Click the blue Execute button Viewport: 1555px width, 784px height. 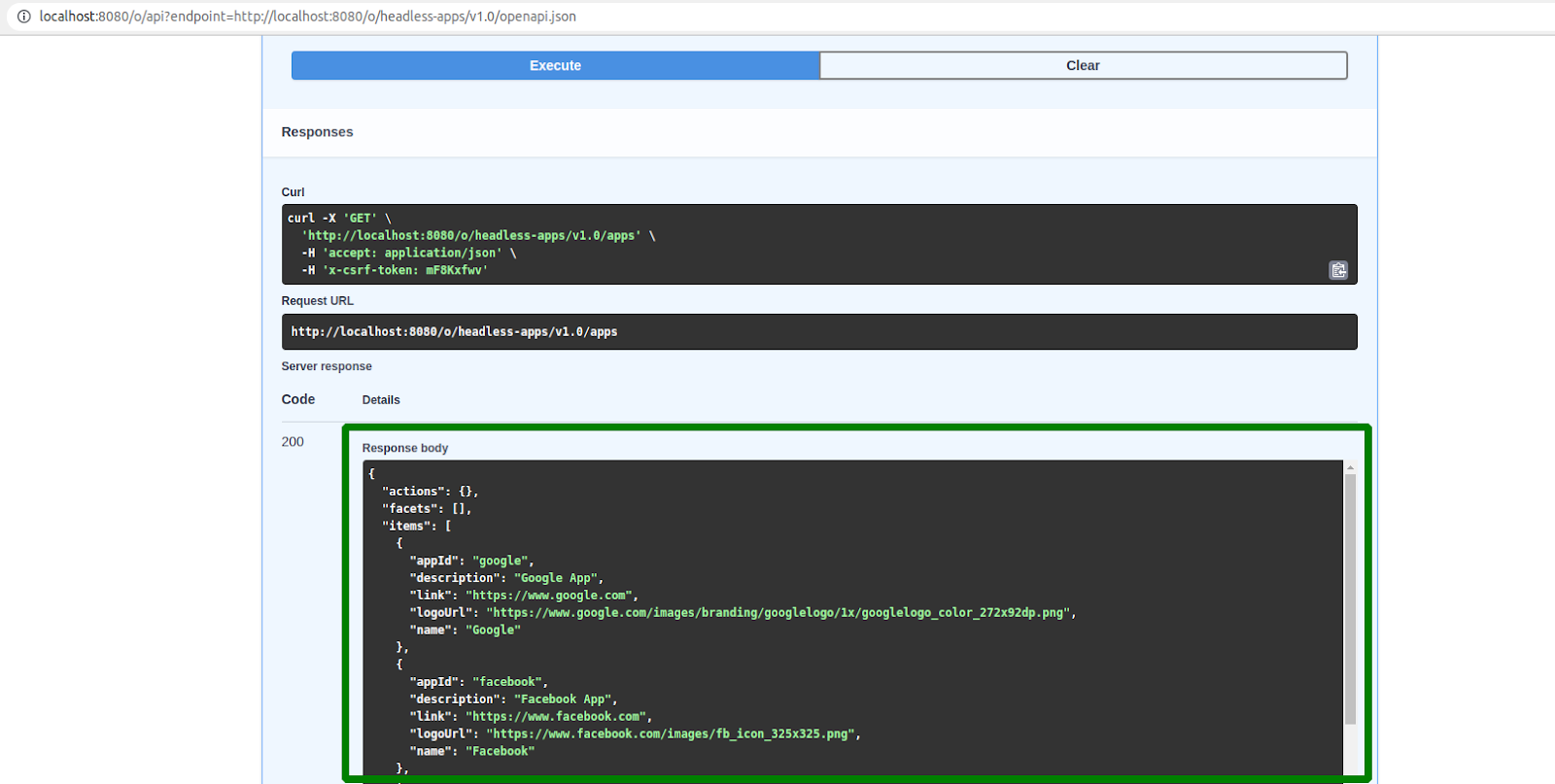pyautogui.click(x=555, y=65)
